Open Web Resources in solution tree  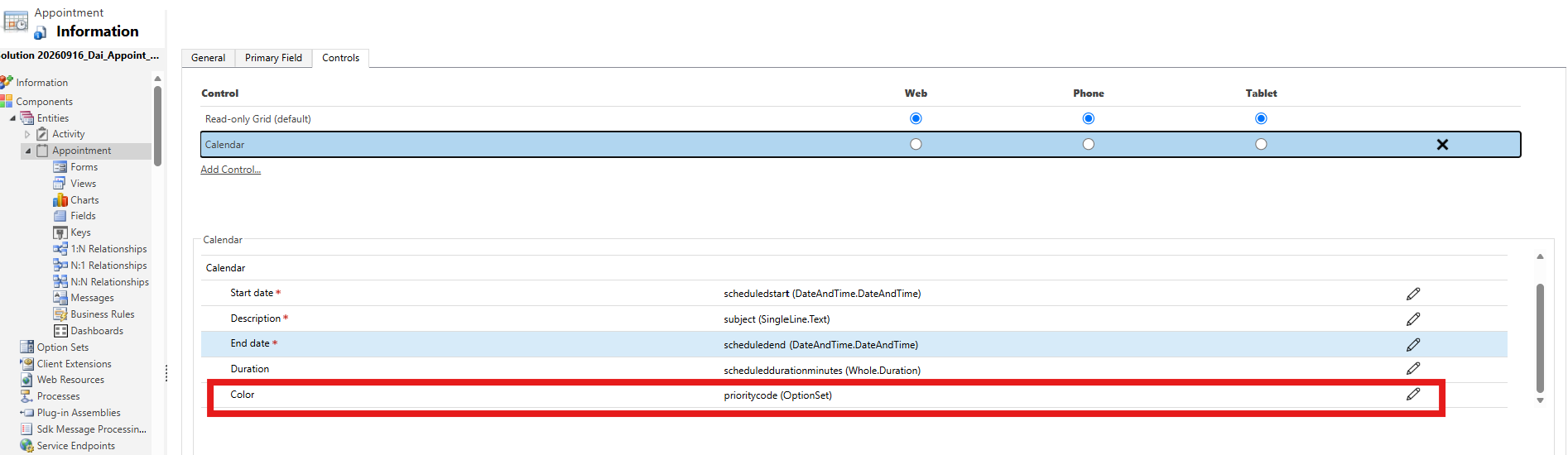(70, 380)
